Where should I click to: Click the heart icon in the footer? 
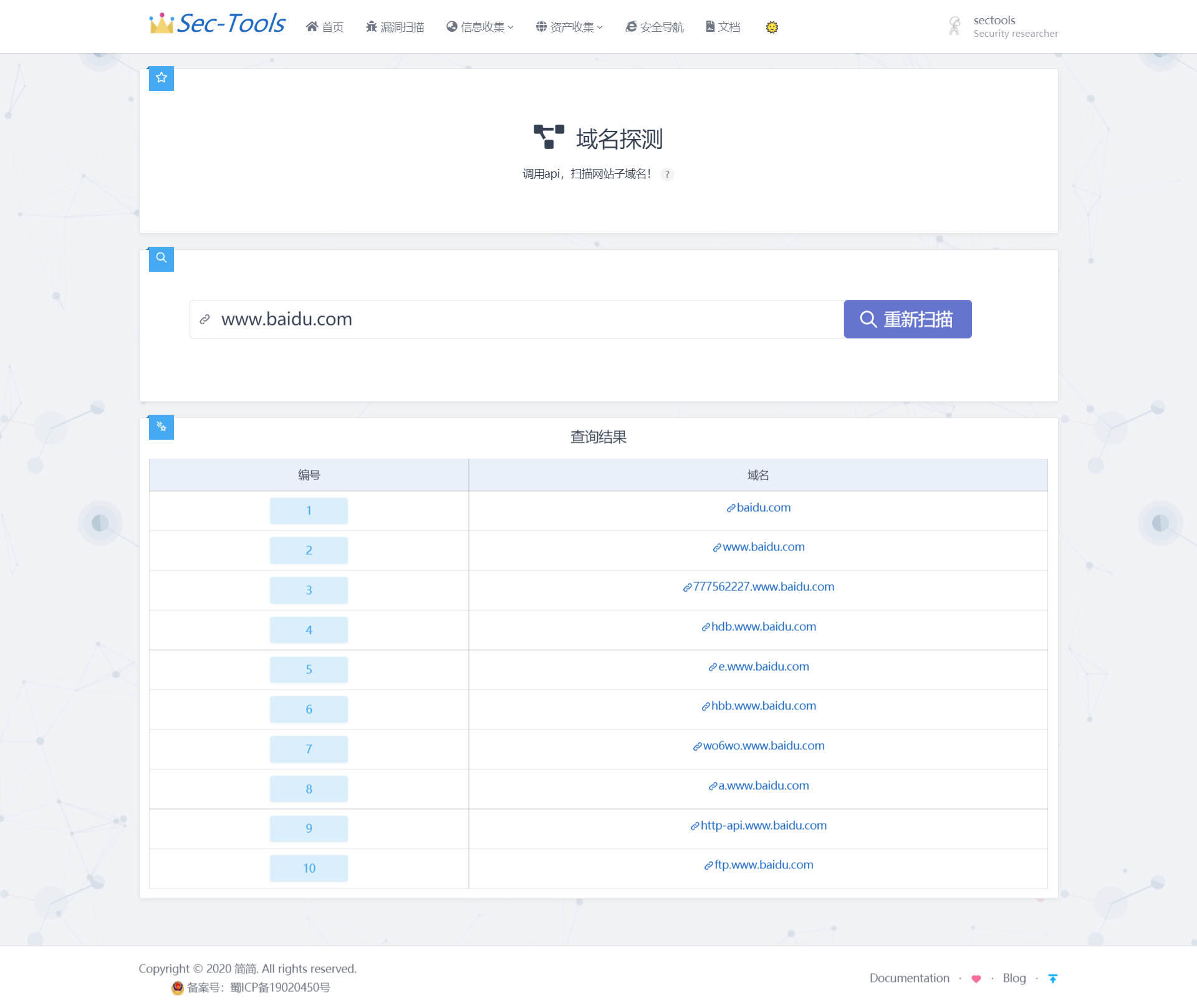[x=976, y=979]
